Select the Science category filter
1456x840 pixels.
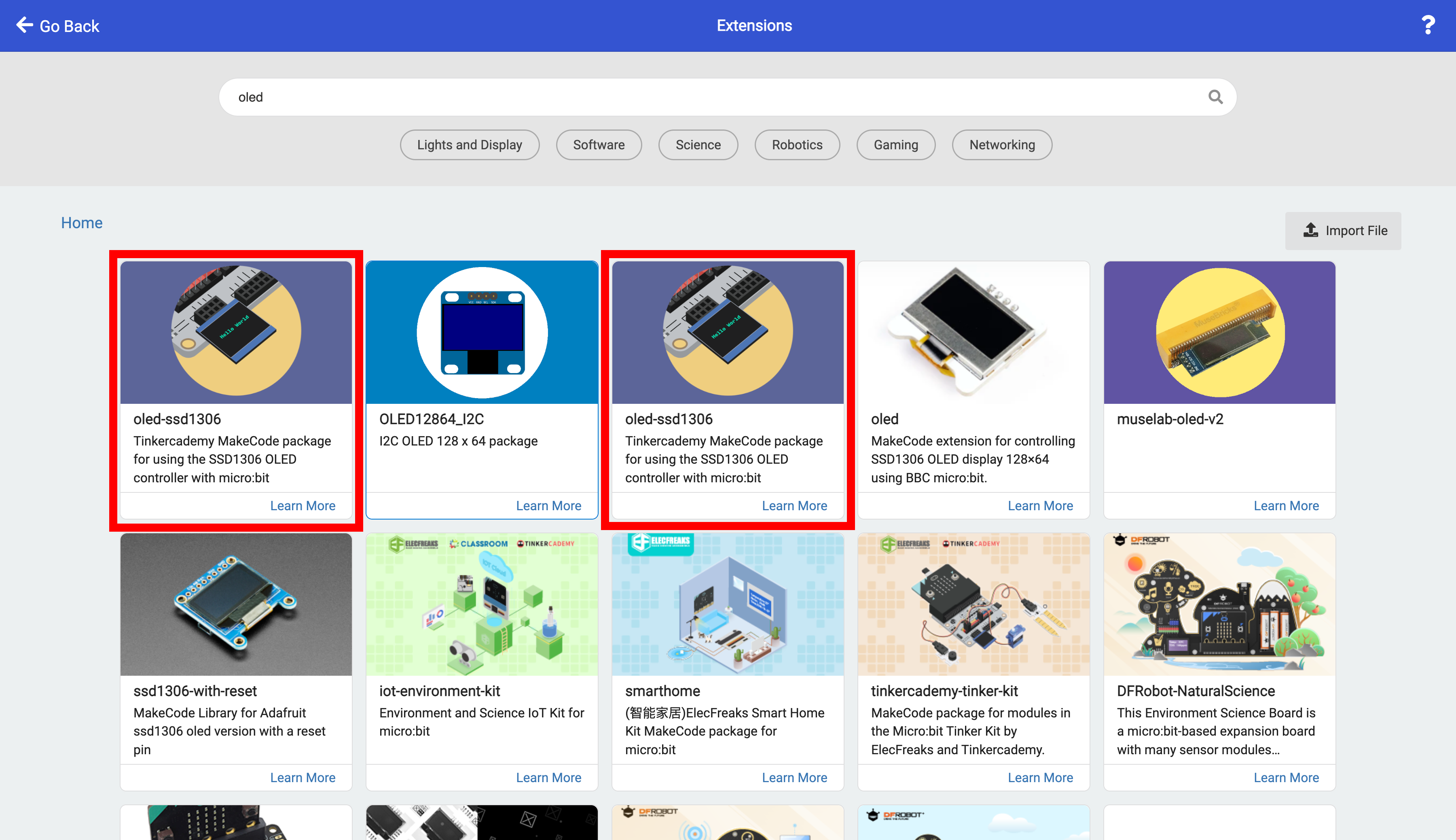tap(698, 145)
